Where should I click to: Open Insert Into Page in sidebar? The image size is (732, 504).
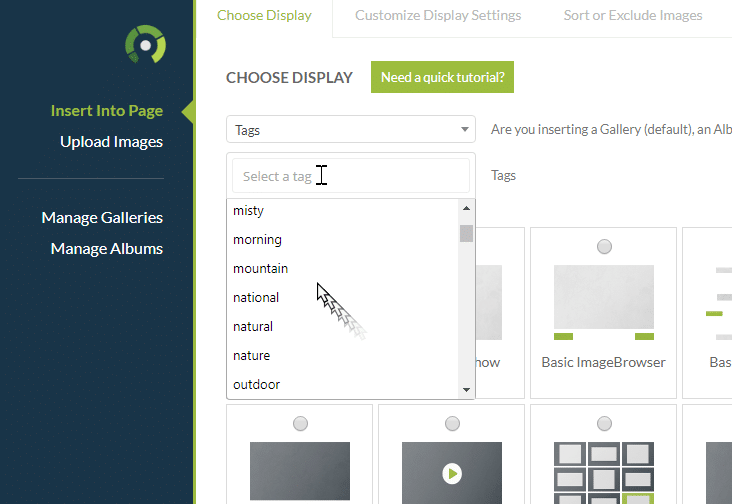pyautogui.click(x=107, y=111)
